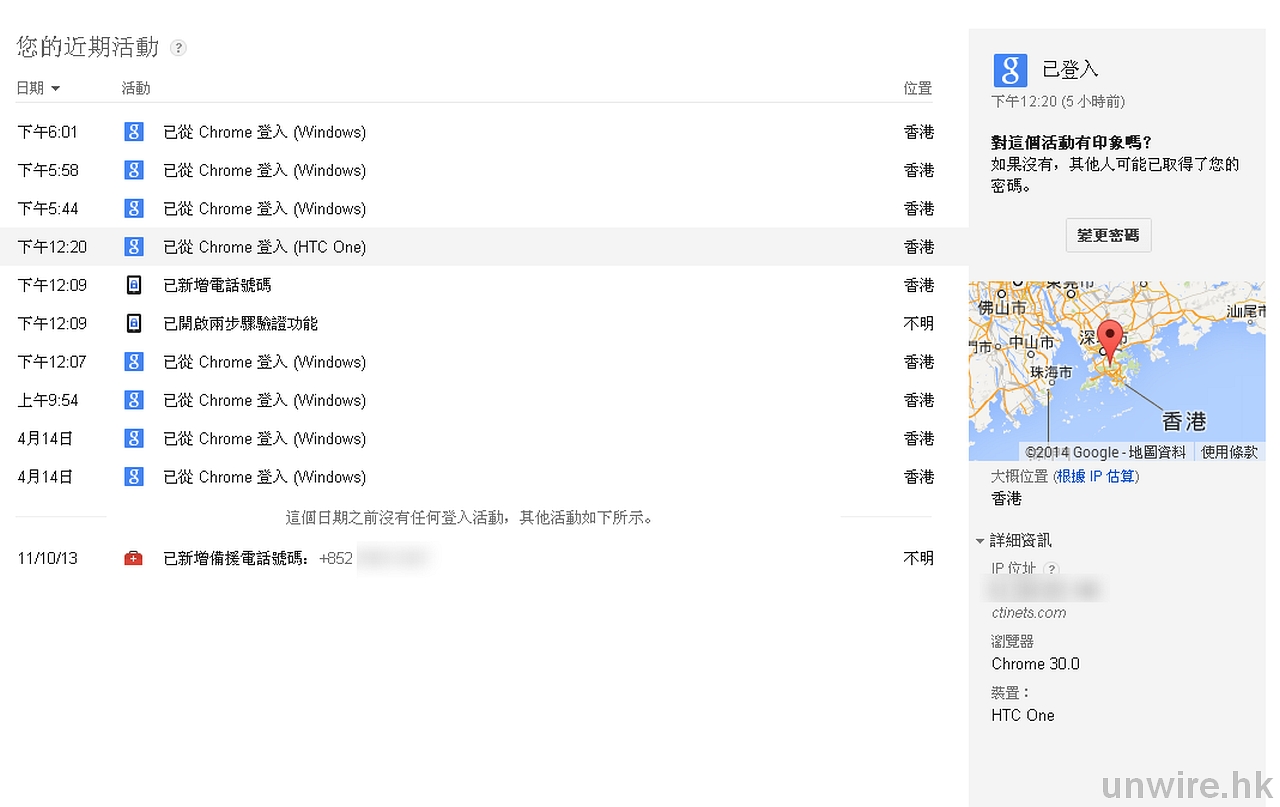This screenshot has width=1280, height=807.
Task: Click help icon beside 您的近期活動 heading
Action: (x=178, y=47)
